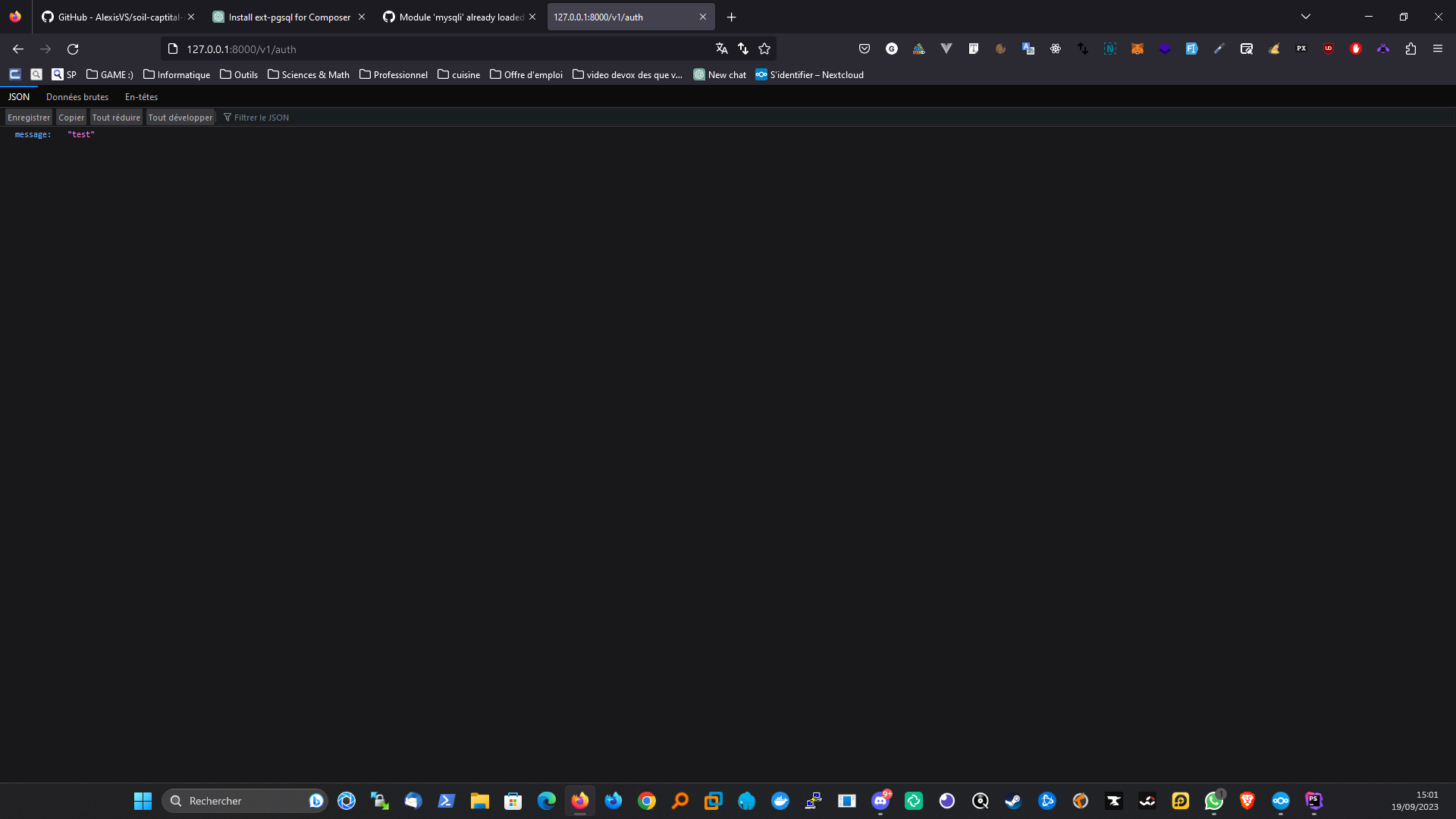This screenshot has width=1456, height=819.
Task: Switch to the Données brutes tab
Action: 77,97
